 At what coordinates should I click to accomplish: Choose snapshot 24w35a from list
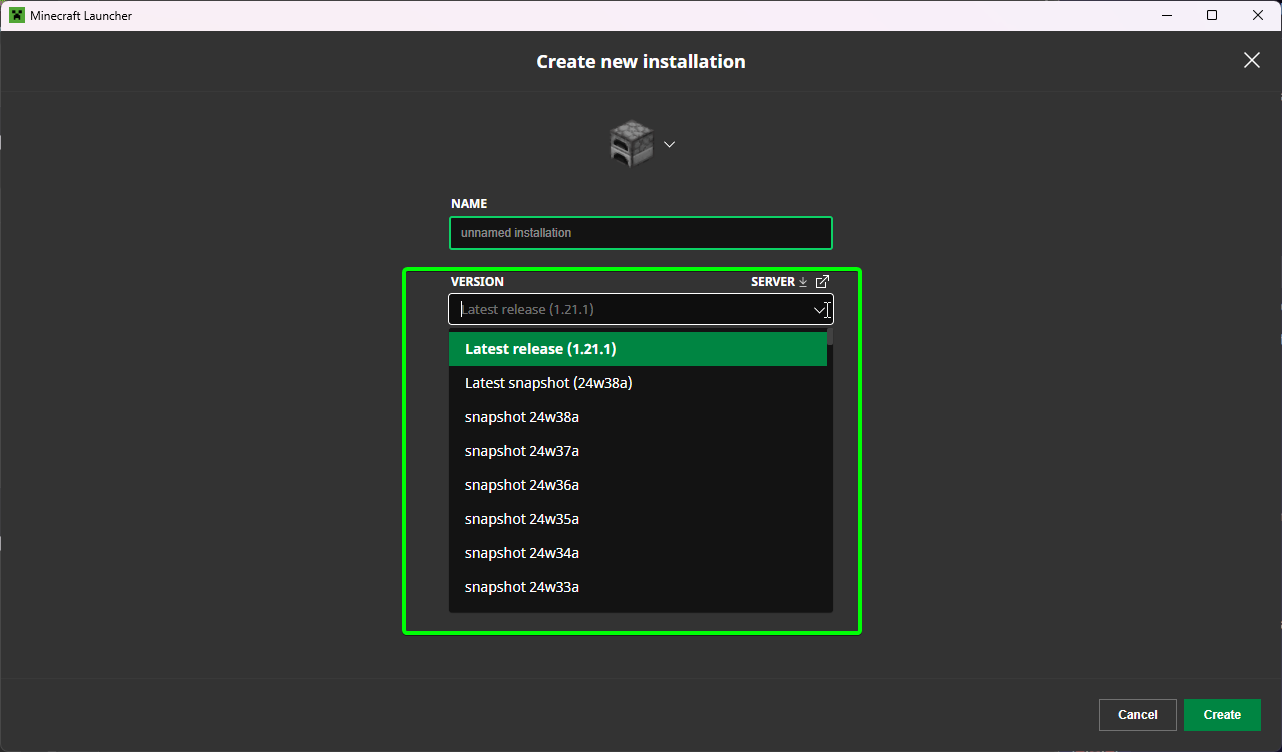pos(638,519)
